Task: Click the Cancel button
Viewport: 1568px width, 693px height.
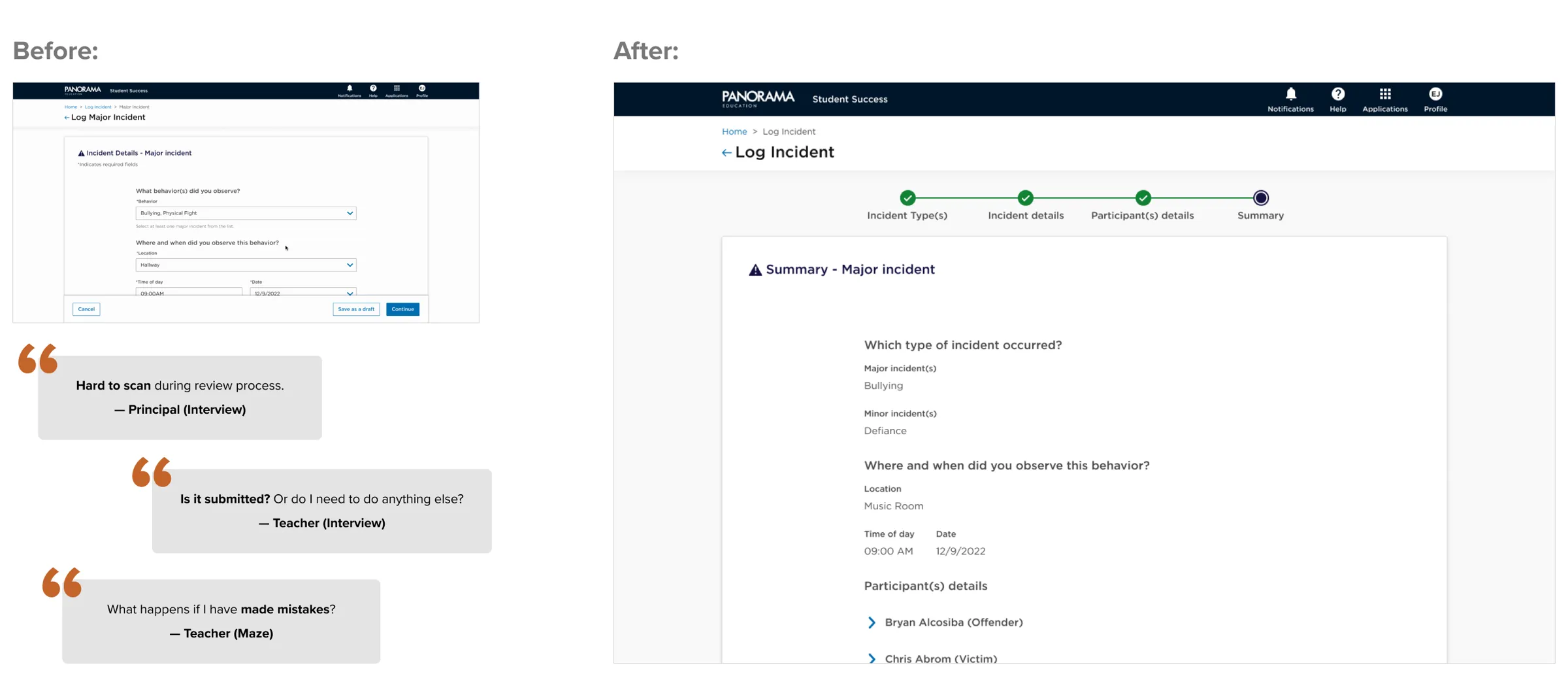Action: coord(86,309)
